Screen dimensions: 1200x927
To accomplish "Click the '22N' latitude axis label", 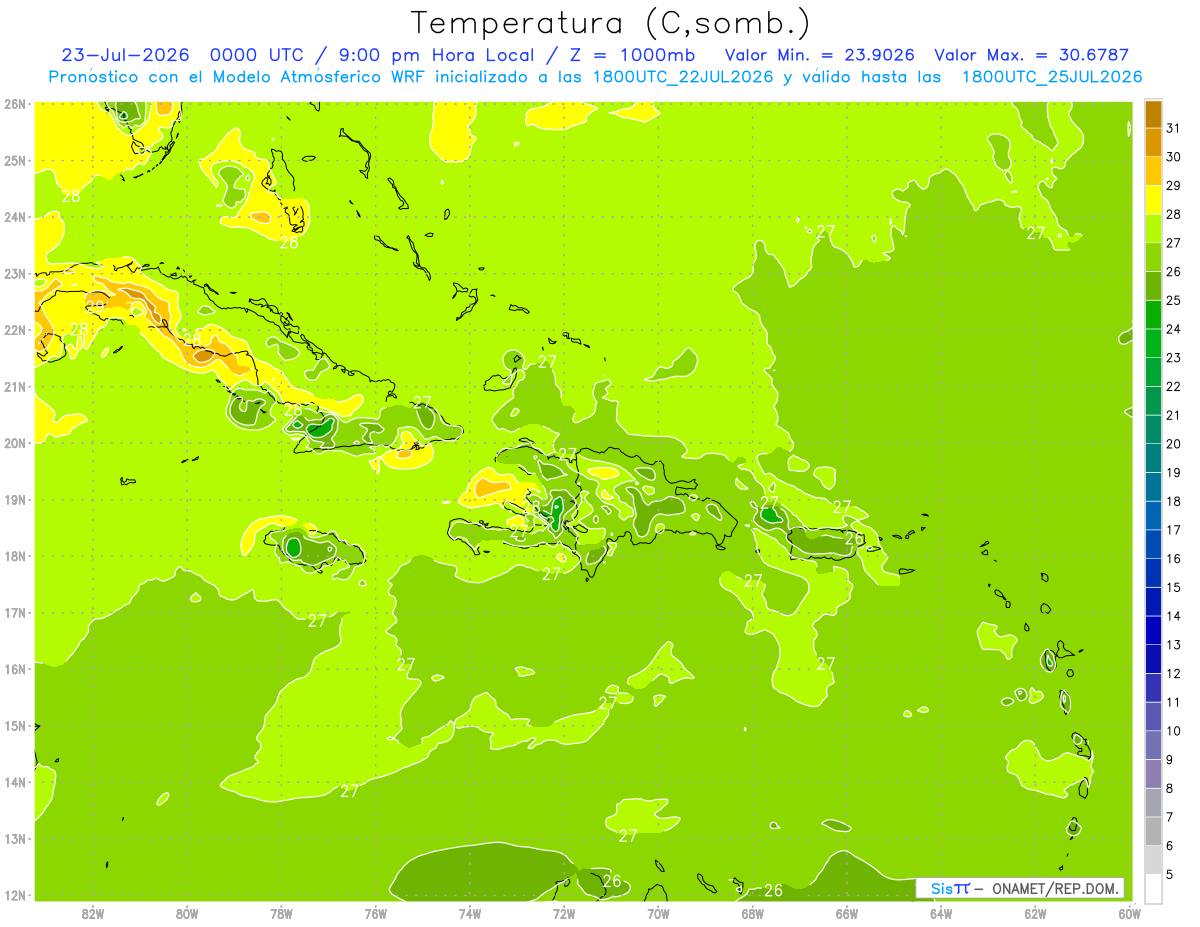I will (x=14, y=330).
